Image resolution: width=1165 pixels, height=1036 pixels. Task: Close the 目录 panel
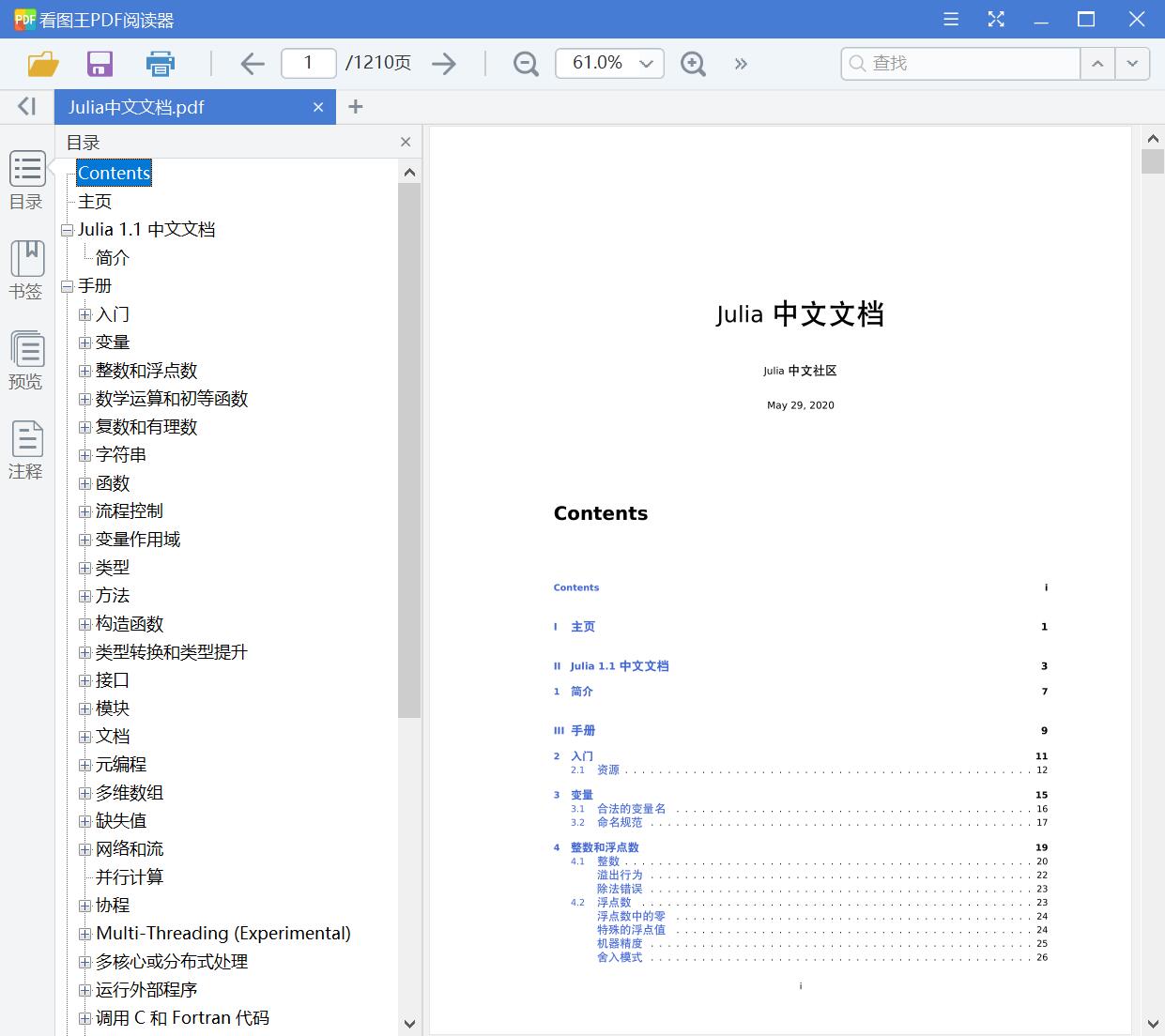406,142
